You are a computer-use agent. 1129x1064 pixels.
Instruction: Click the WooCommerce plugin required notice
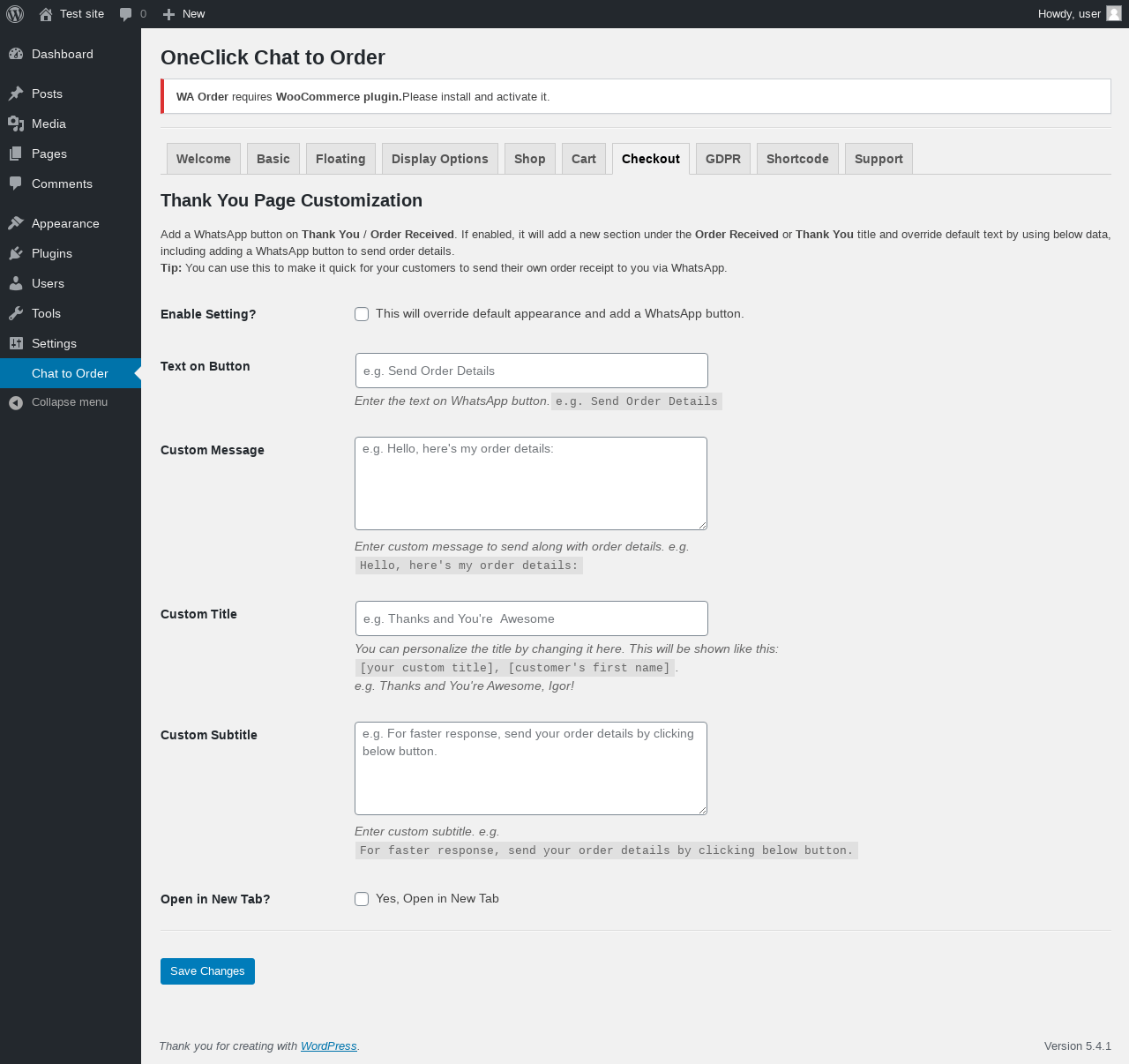click(x=636, y=97)
